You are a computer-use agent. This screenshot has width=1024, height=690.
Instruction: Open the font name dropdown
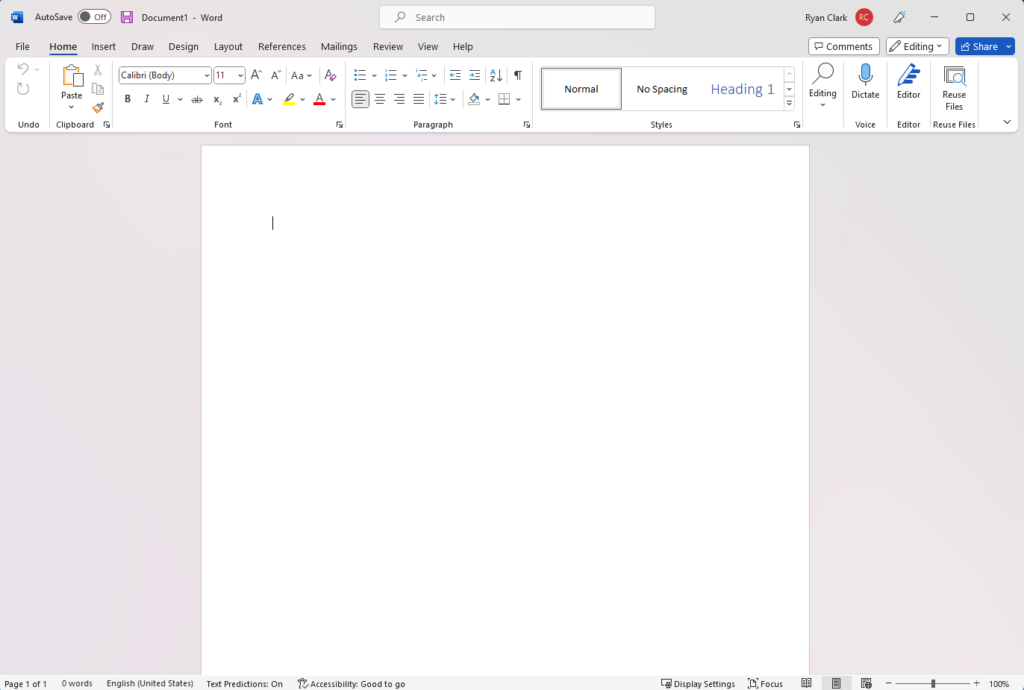click(207, 76)
